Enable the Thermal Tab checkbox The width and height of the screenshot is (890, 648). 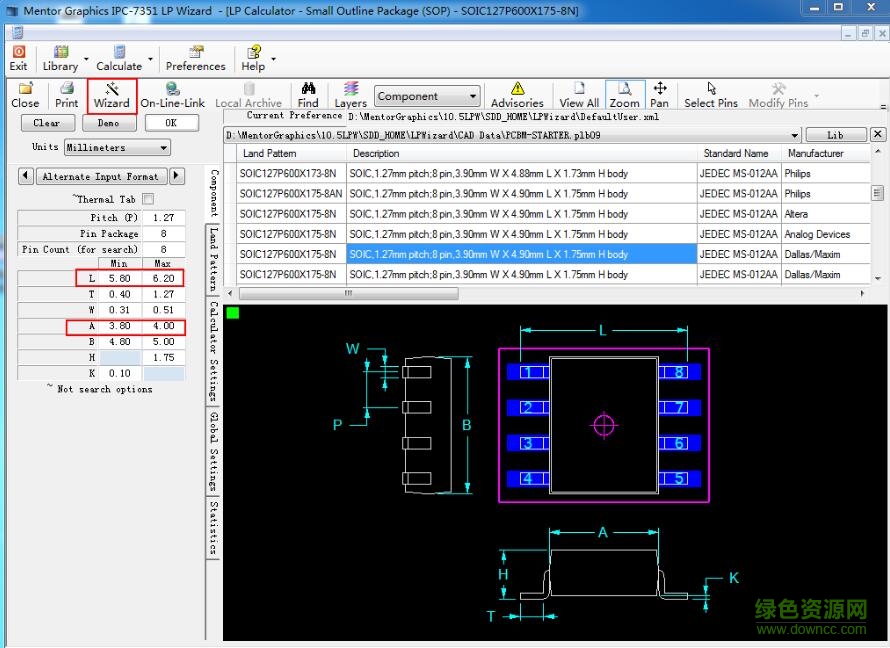coord(148,199)
